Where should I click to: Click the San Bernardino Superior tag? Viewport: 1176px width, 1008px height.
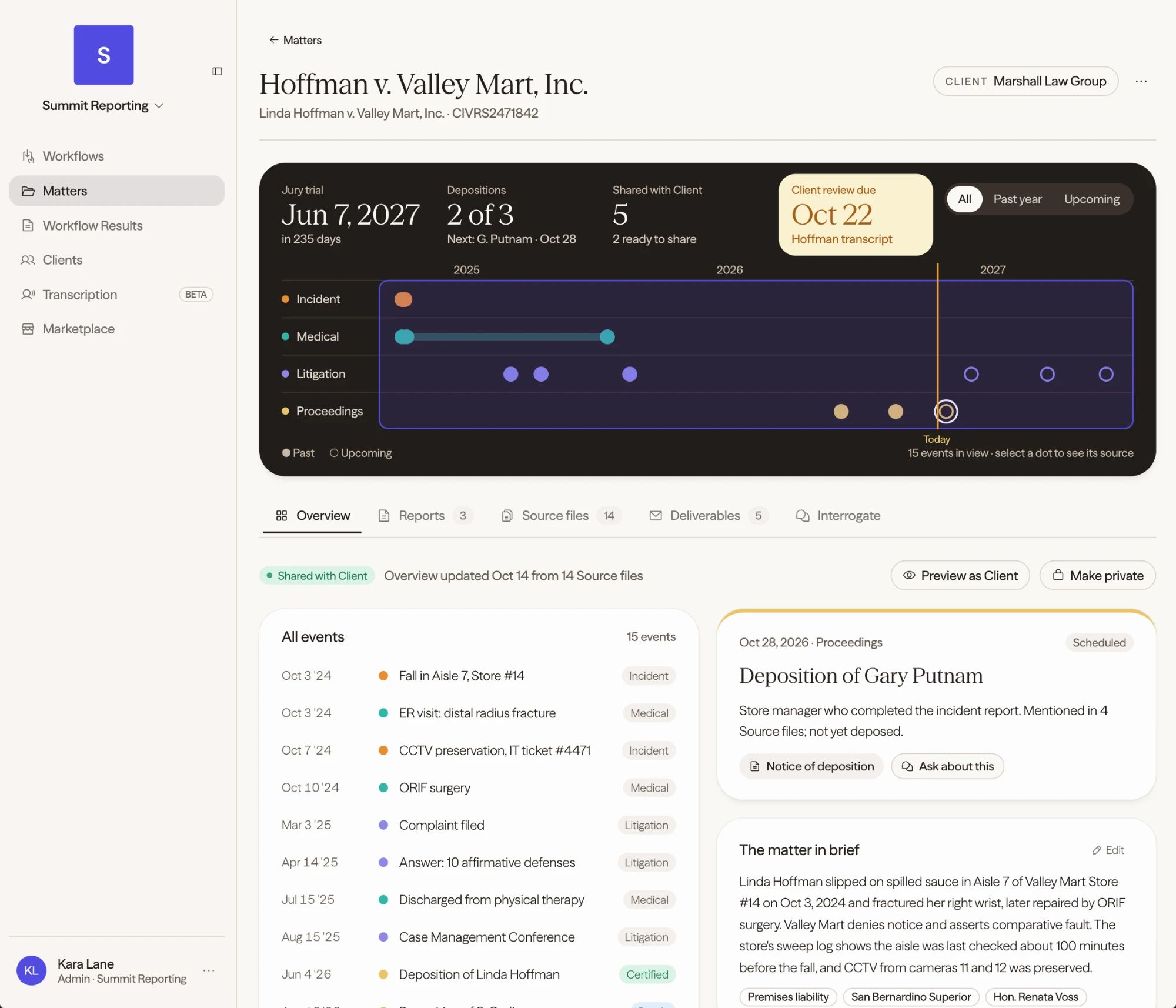(x=911, y=997)
